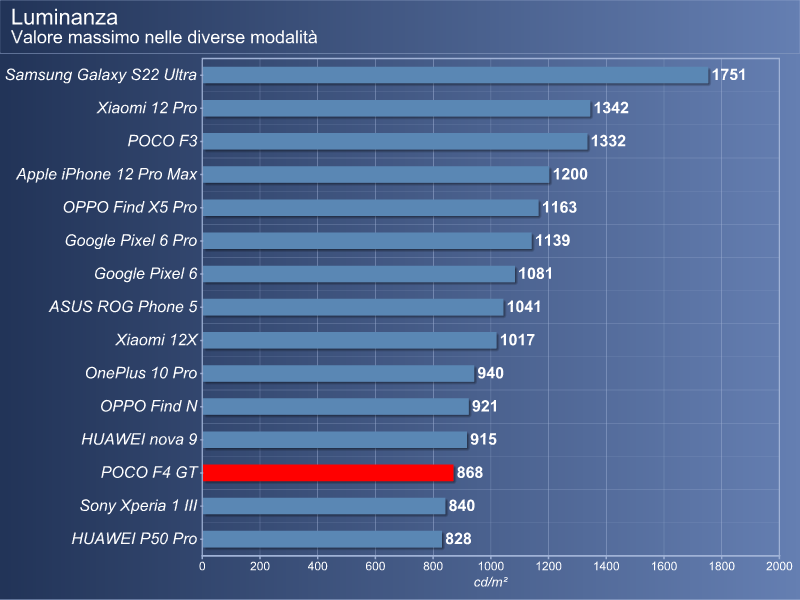Click the '1000' x-axis tick label
This screenshot has width=800, height=600.
pyautogui.click(x=491, y=566)
